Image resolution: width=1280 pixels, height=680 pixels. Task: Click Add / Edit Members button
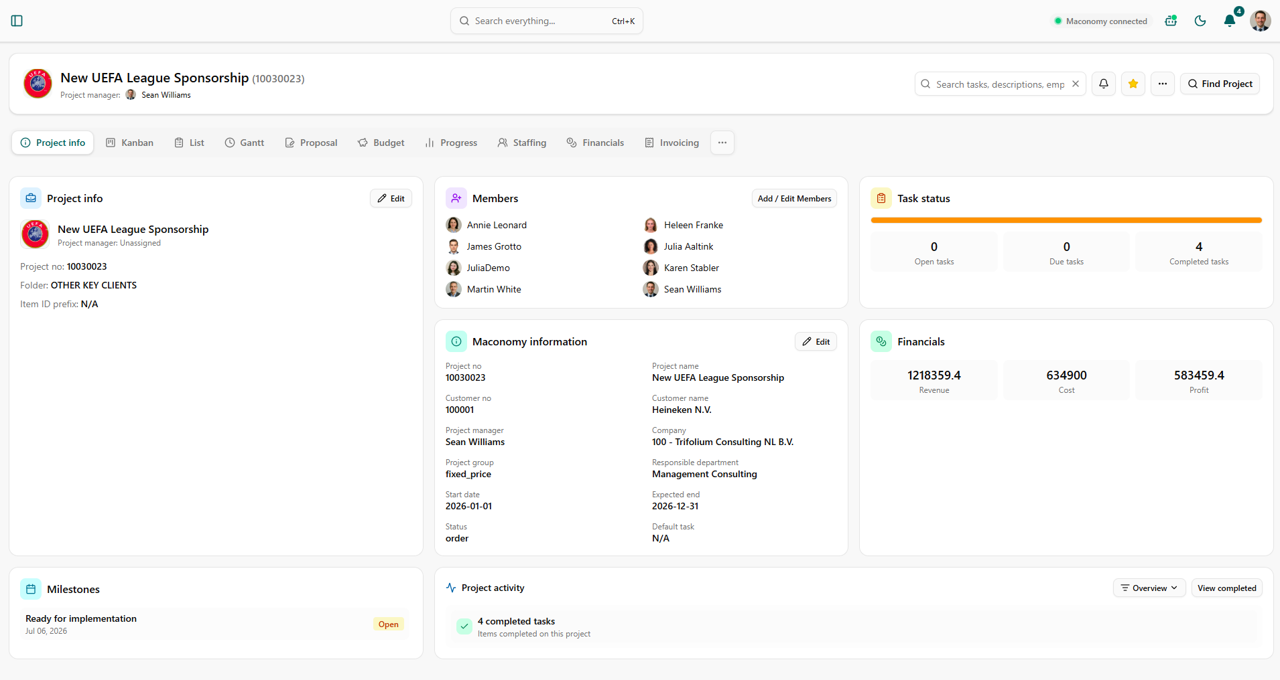click(794, 199)
